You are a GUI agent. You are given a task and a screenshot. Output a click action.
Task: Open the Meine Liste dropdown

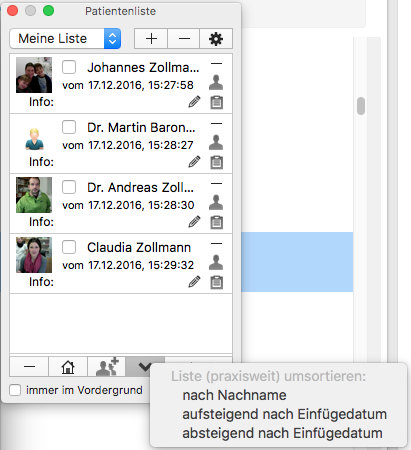coord(65,39)
